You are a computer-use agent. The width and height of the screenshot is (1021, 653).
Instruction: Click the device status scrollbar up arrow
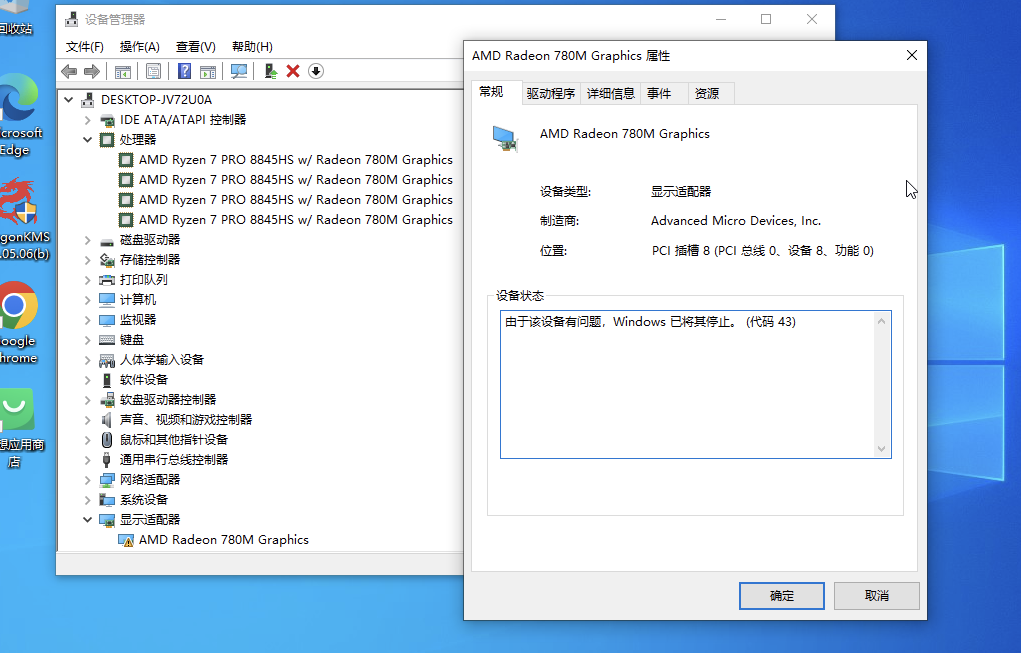[x=882, y=321]
